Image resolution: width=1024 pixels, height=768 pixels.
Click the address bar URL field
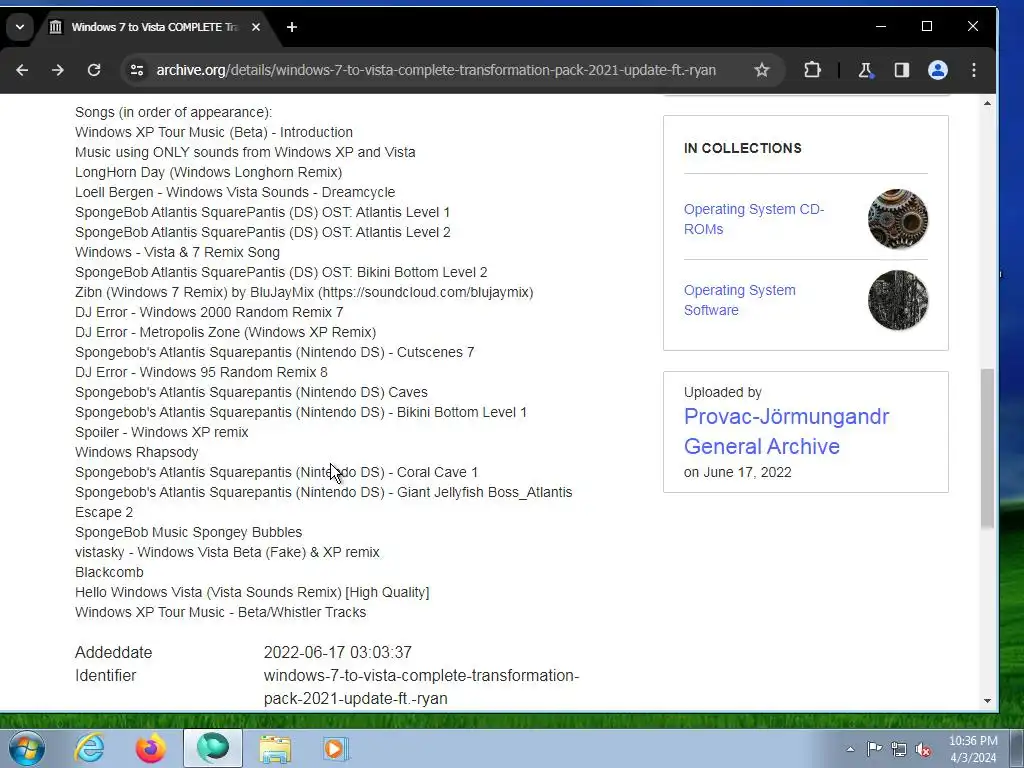tap(436, 70)
